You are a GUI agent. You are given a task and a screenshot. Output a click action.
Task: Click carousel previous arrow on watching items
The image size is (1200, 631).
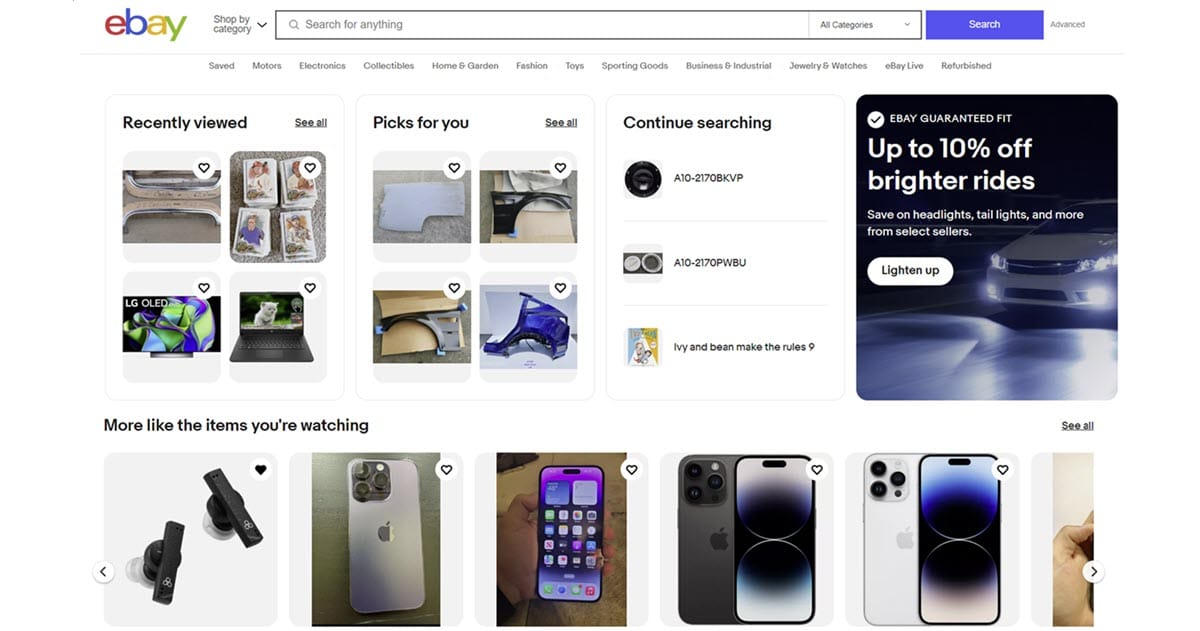click(104, 572)
